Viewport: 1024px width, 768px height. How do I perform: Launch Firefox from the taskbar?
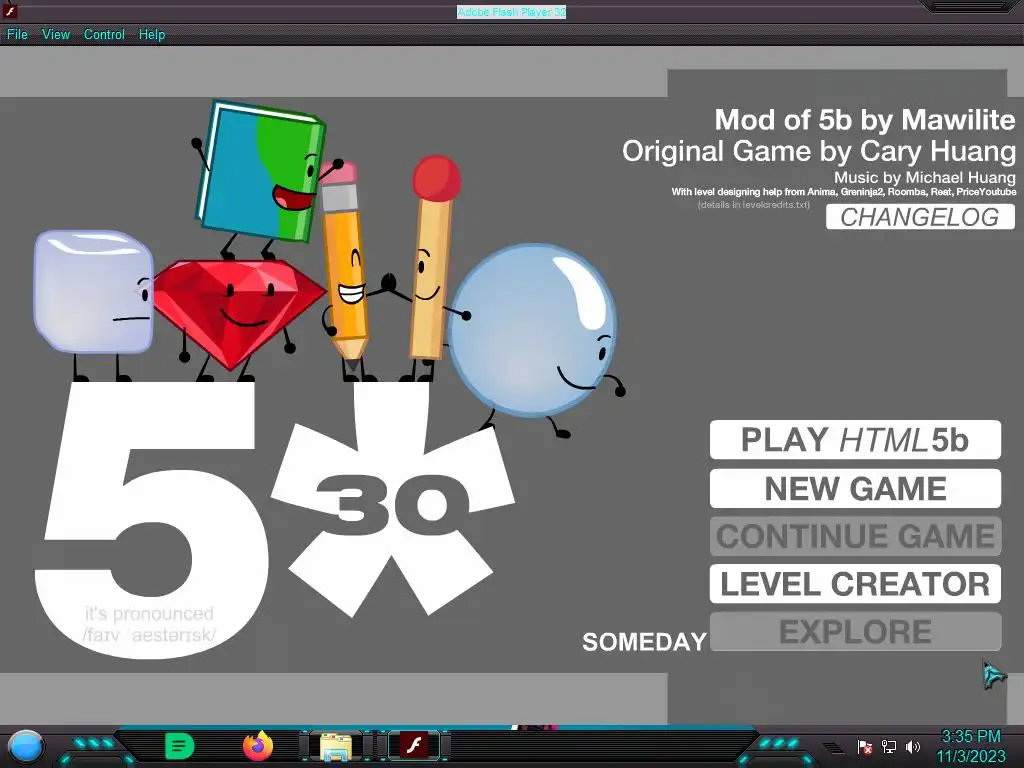pos(258,746)
